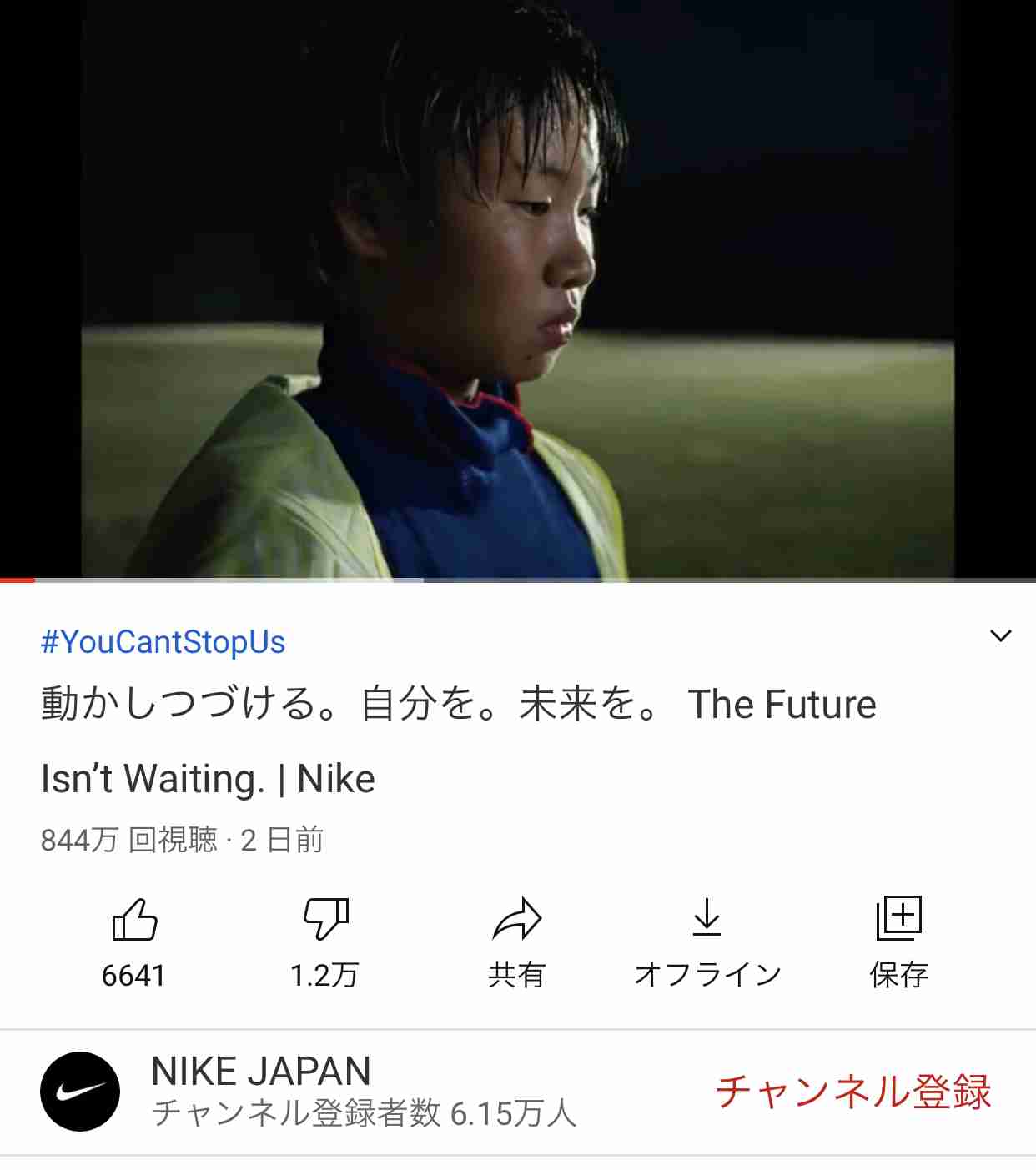Tap the チャンネル登録者数 6.15万人 subscriber count

point(364,1113)
